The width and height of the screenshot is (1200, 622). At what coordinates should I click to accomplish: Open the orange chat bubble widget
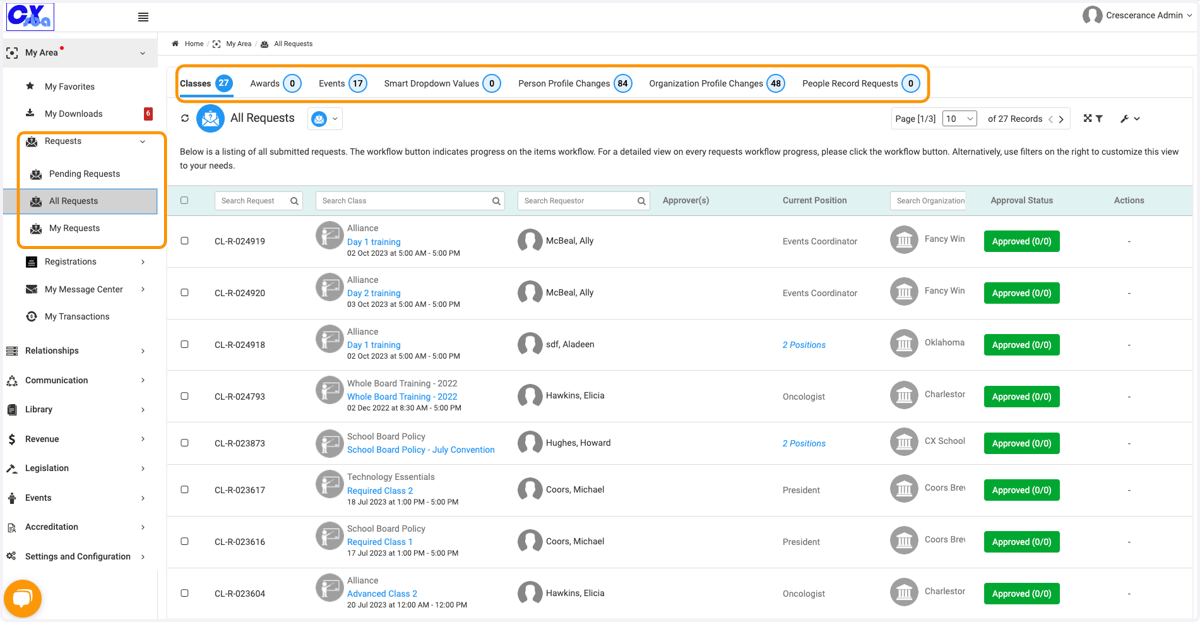coord(22,599)
